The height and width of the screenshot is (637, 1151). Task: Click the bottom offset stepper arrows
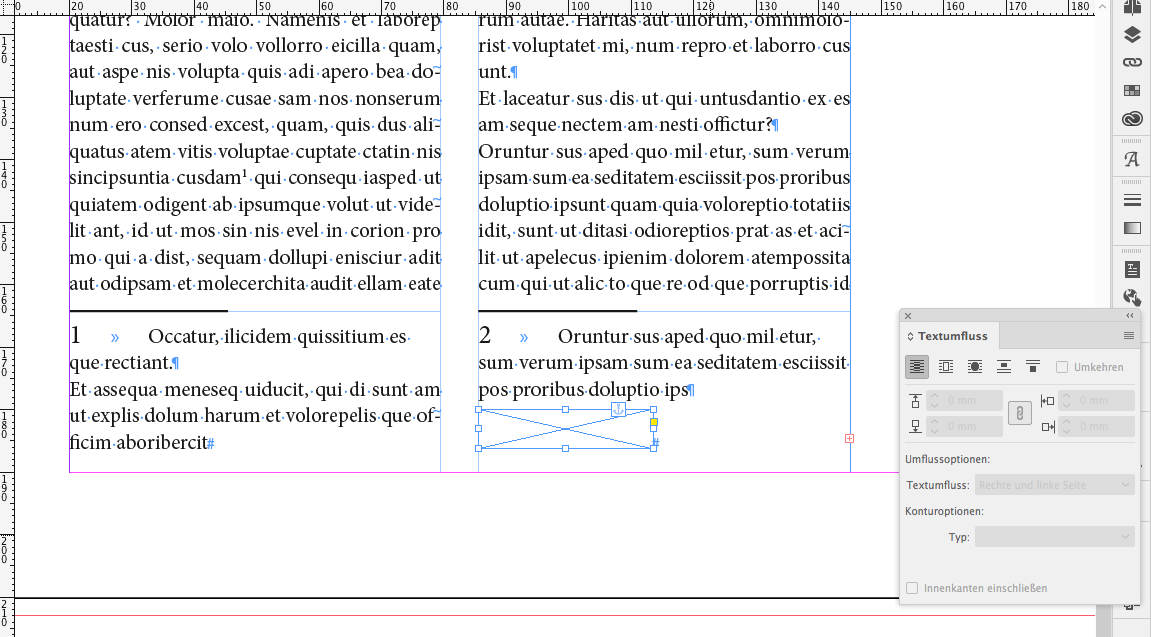[934, 426]
